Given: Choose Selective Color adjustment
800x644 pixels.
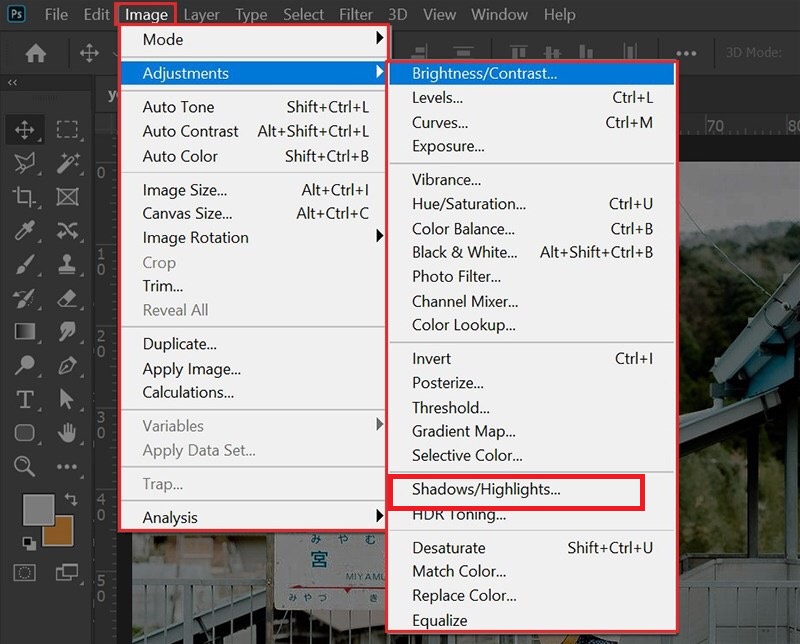Looking at the screenshot, I should (x=532, y=455).
